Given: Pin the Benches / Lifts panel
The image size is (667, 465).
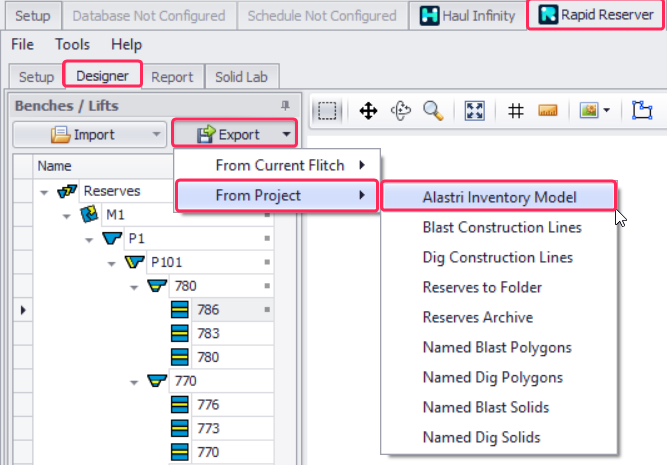Looking at the screenshot, I should tap(285, 106).
